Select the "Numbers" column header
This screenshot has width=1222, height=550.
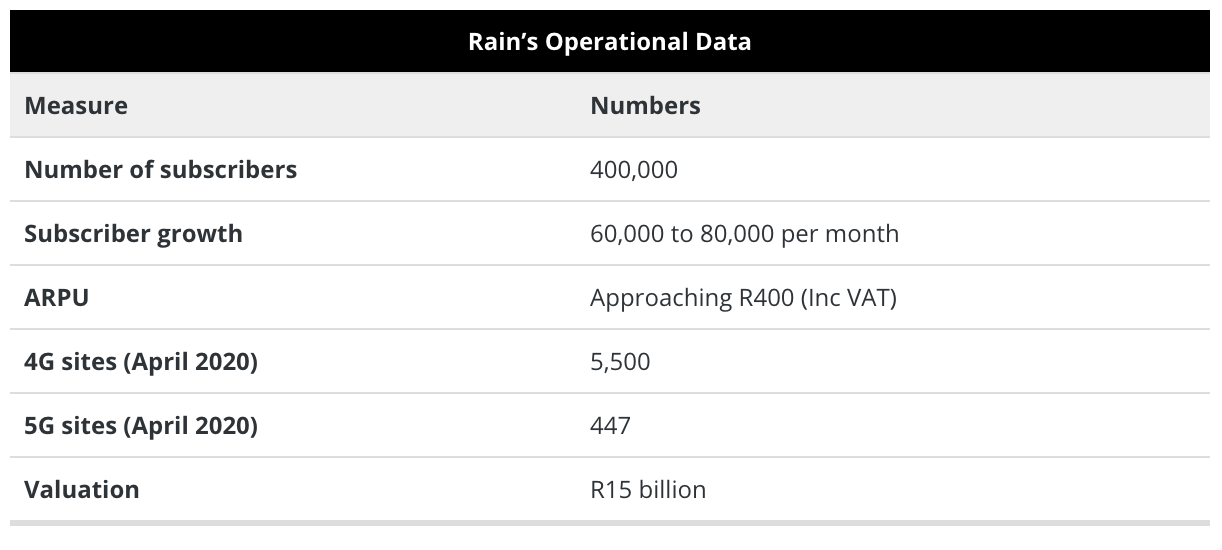[x=645, y=105]
